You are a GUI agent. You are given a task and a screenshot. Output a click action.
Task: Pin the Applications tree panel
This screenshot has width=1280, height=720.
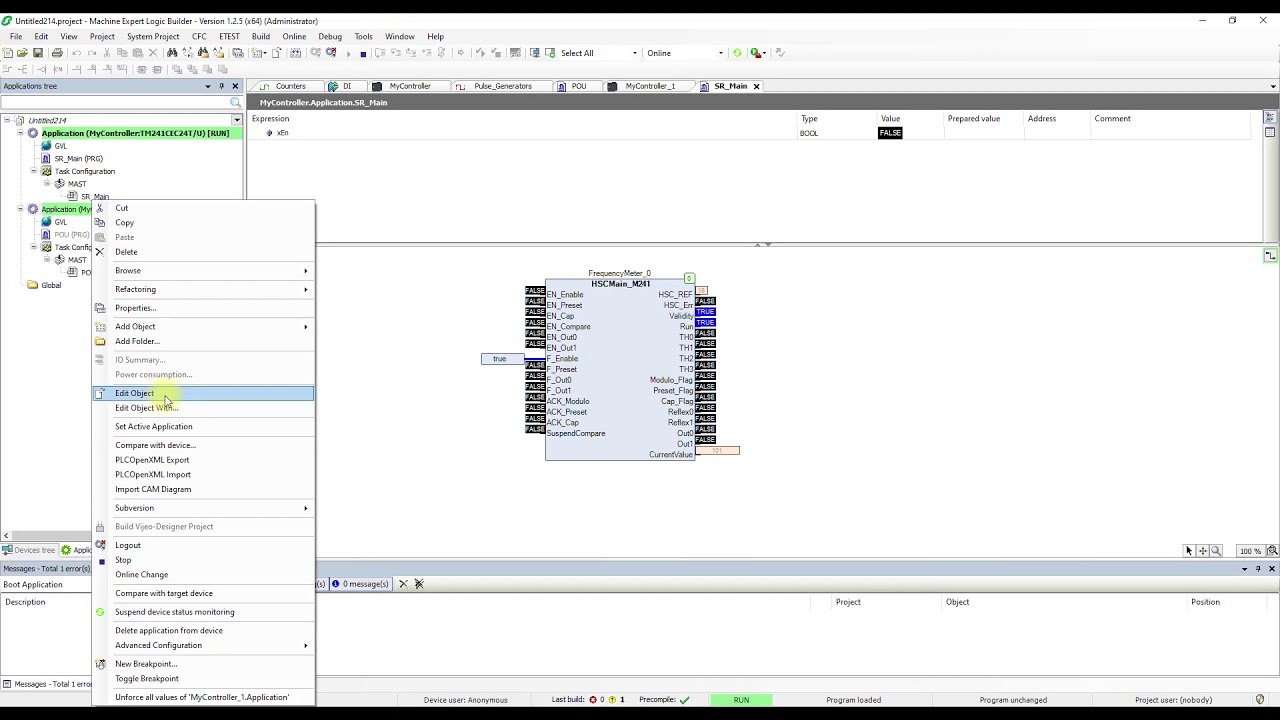point(222,86)
